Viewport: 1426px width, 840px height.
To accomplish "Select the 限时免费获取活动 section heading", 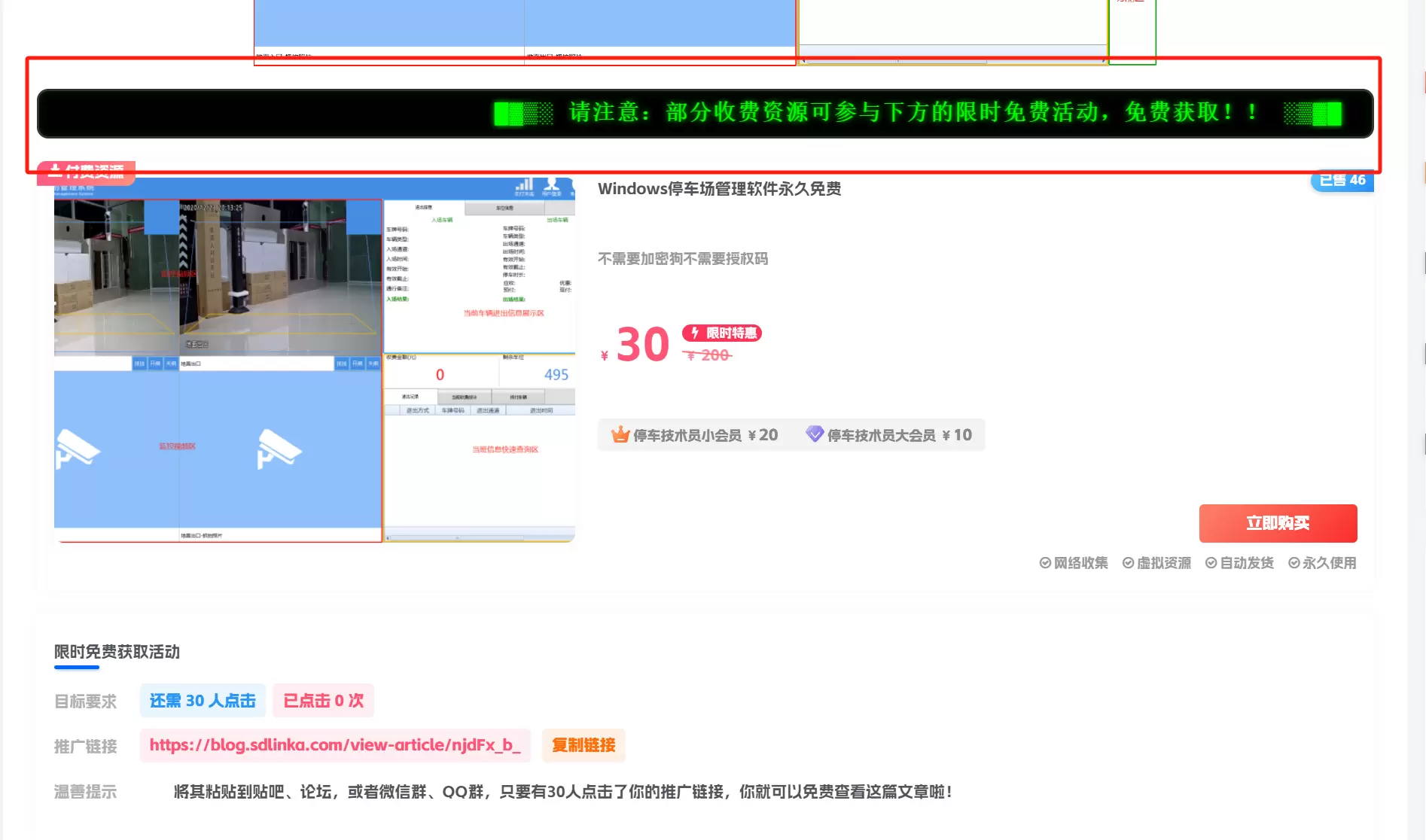I will click(117, 652).
